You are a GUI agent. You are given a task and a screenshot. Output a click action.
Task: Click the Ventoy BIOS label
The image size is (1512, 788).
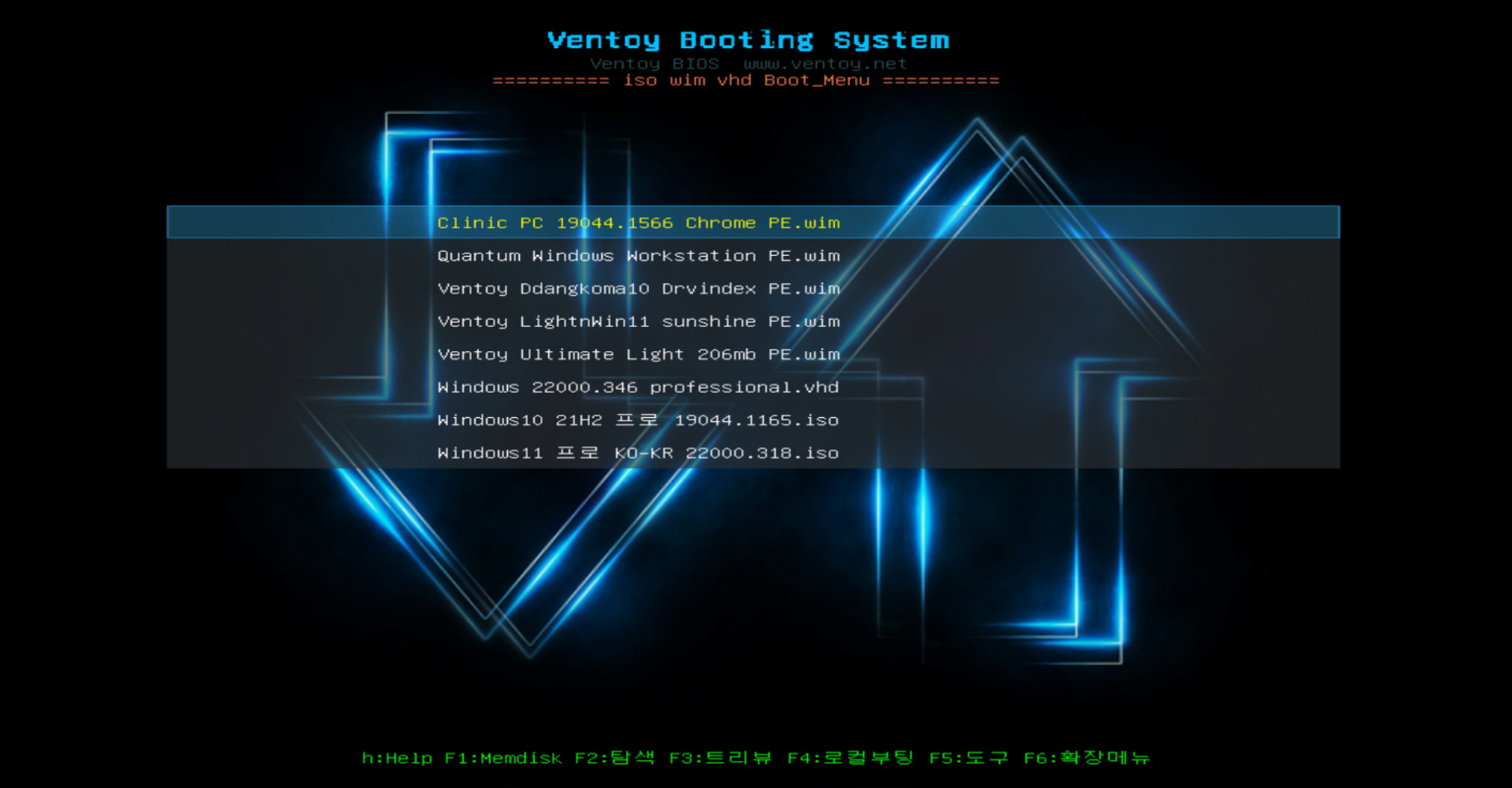tap(654, 64)
